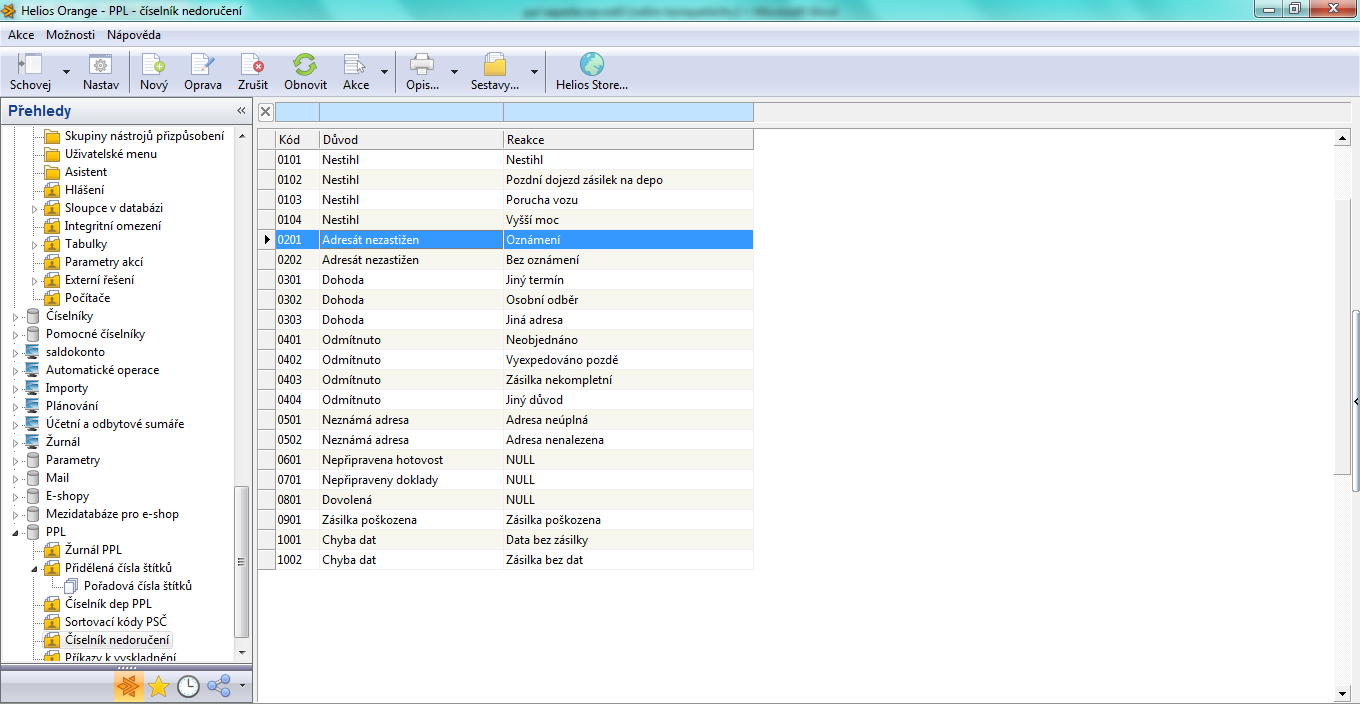Select the 'Porucha vozu' cell

point(628,200)
